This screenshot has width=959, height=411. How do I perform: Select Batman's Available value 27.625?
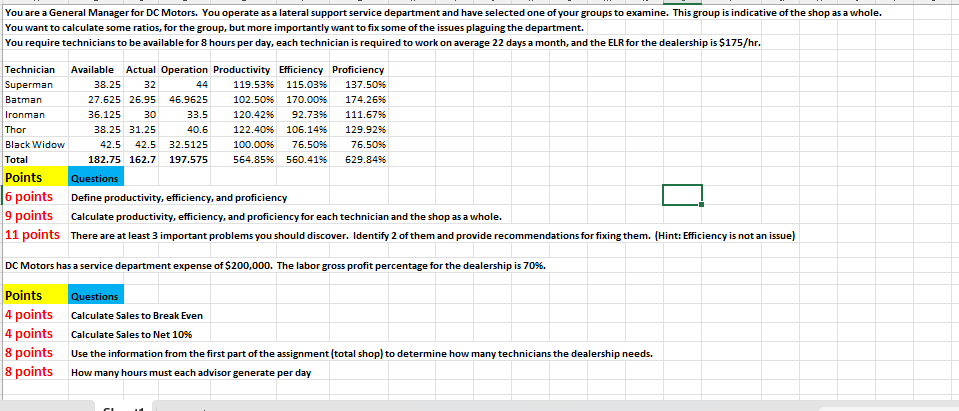tap(95, 99)
